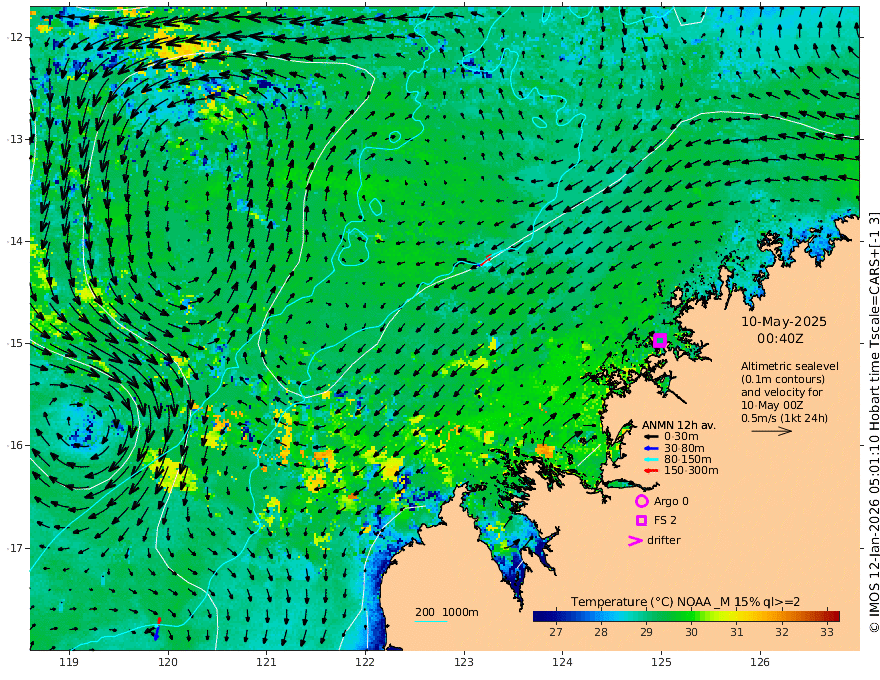Click the magenta drifter arrowhead legend icon
Image resolution: width=880 pixels, height=680 pixels.
(x=634, y=541)
